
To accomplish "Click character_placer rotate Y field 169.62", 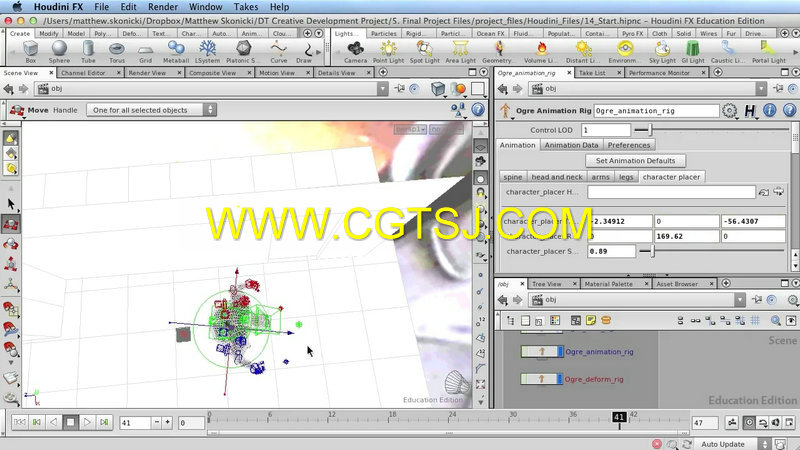I will coord(686,236).
